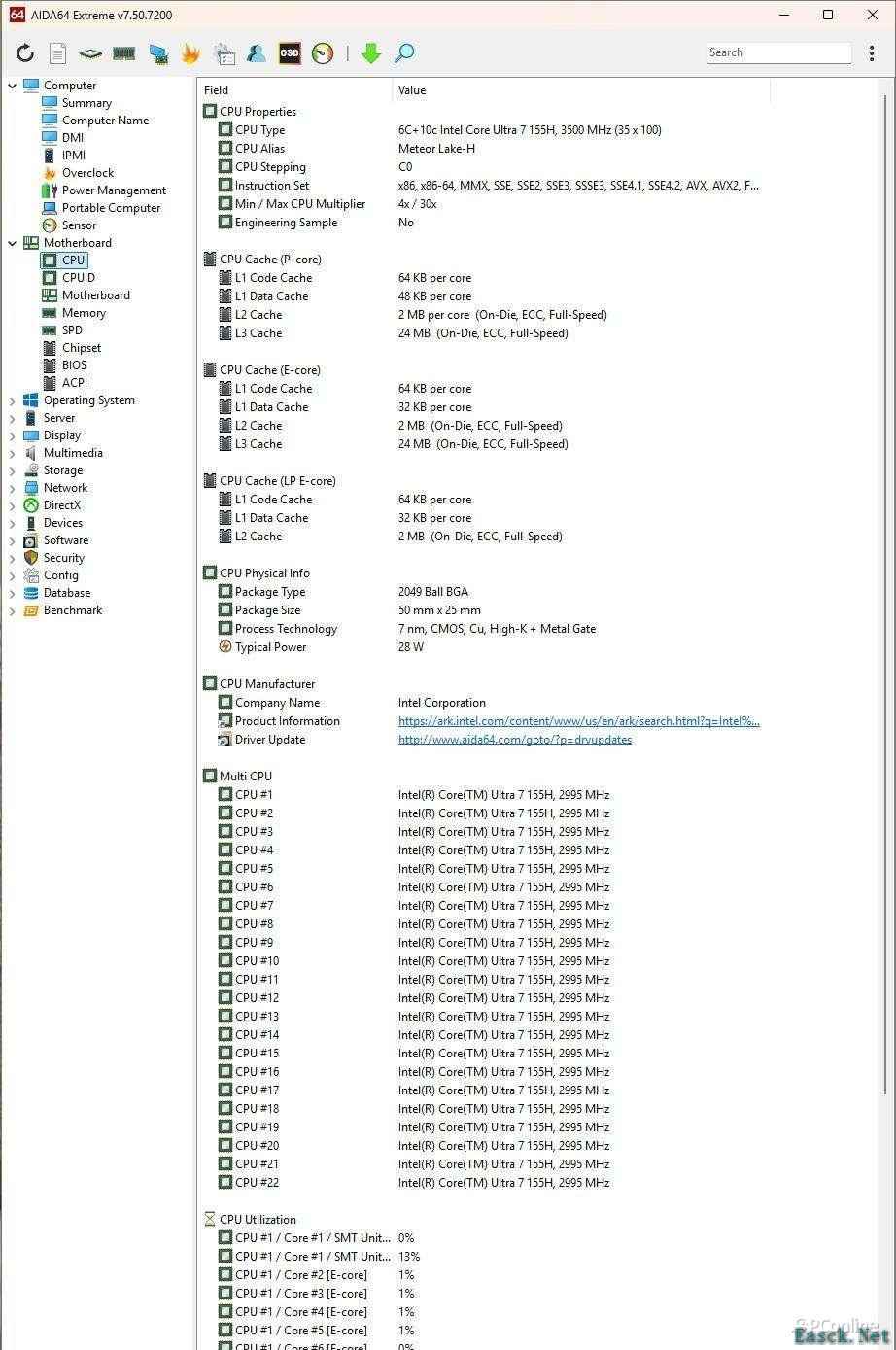Expand the Storage tree node
896x1350 pixels.
pos(13,470)
